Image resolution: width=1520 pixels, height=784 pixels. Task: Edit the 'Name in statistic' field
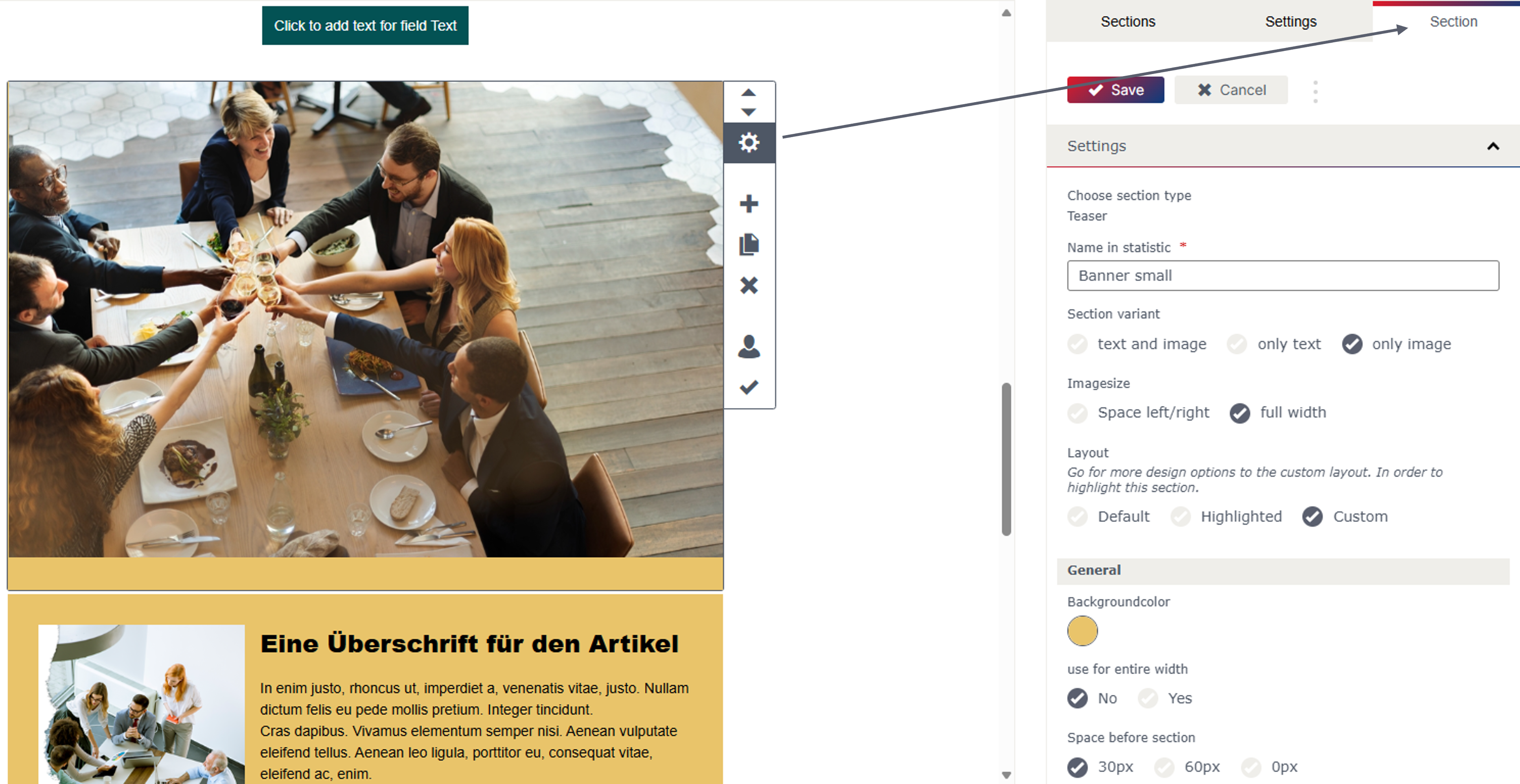tap(1283, 275)
